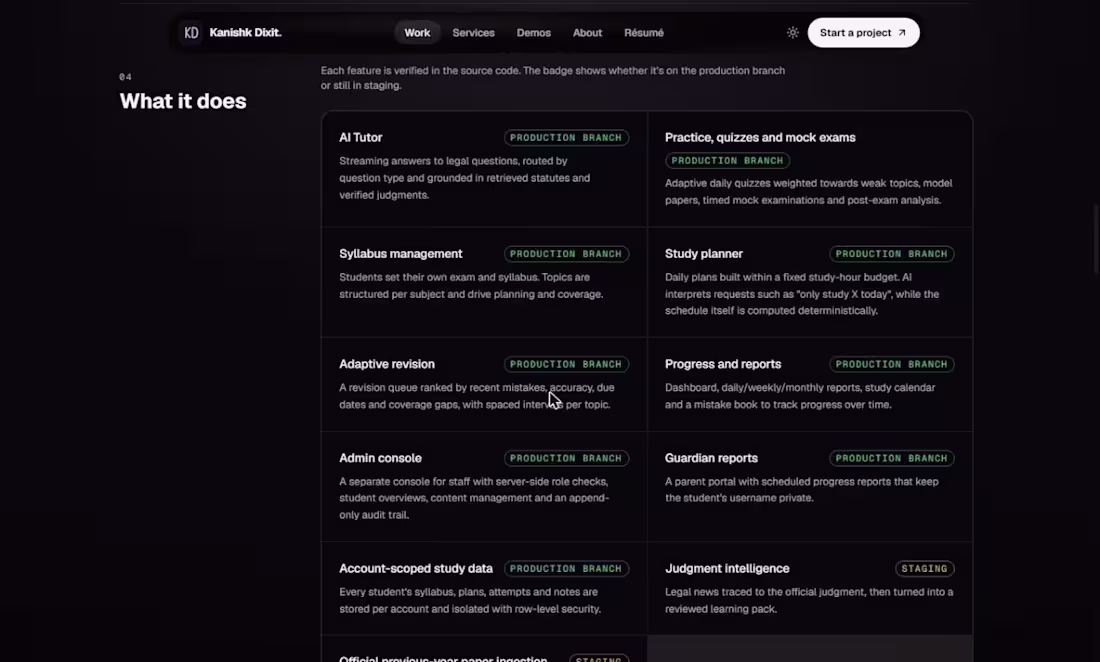Click the Adaptive revision title

[x=387, y=364]
